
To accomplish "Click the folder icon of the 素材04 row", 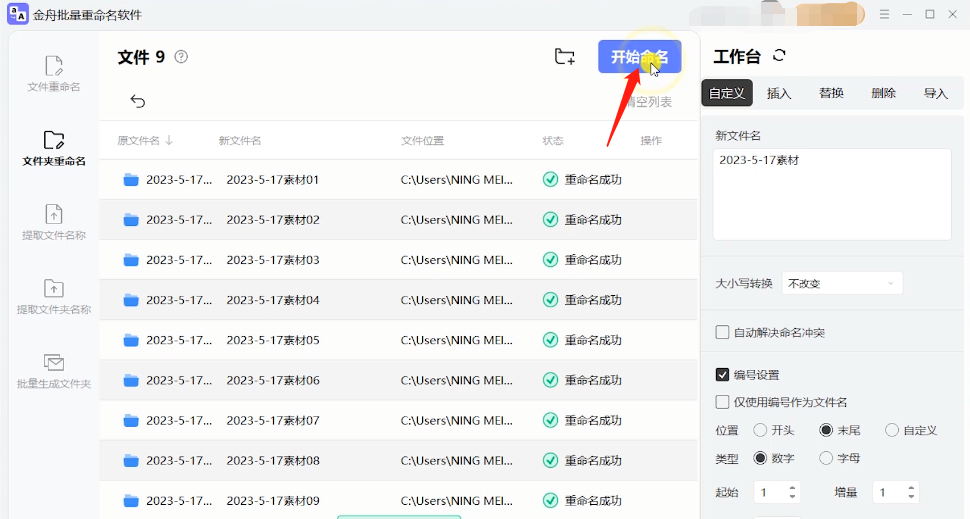I will tap(131, 300).
